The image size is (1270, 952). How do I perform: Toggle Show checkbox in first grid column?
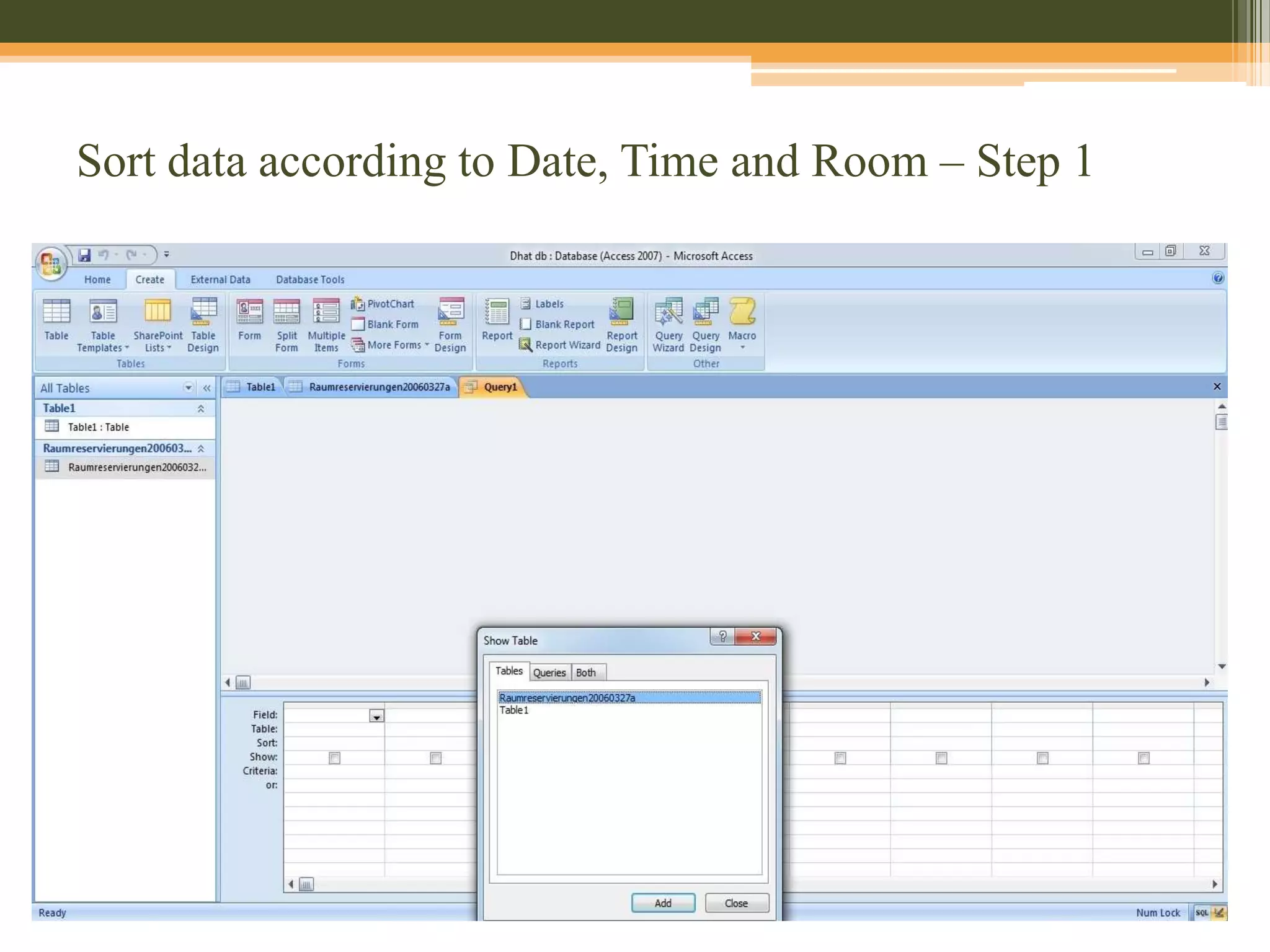[x=334, y=757]
